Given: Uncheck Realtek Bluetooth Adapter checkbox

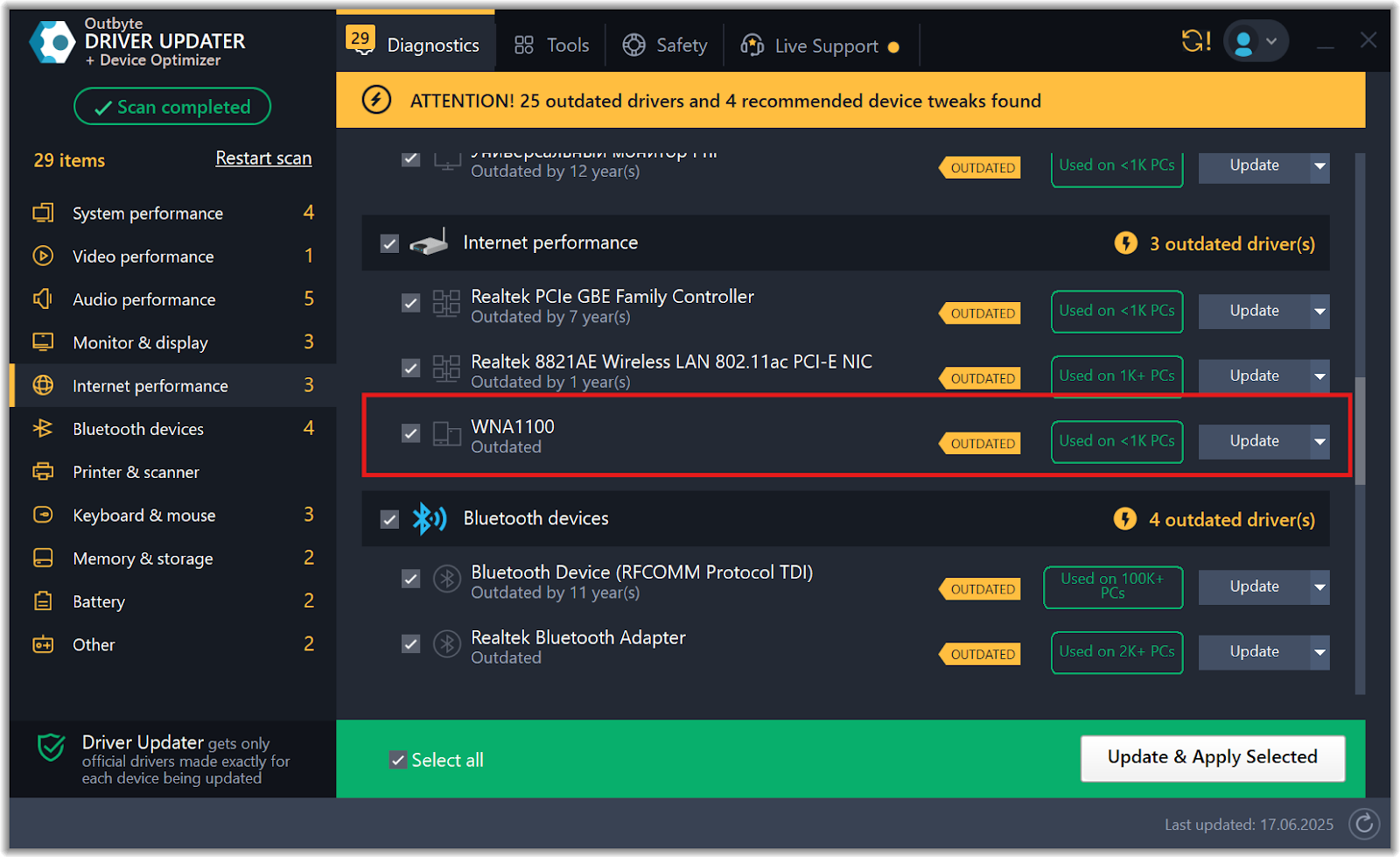Looking at the screenshot, I should [410, 644].
